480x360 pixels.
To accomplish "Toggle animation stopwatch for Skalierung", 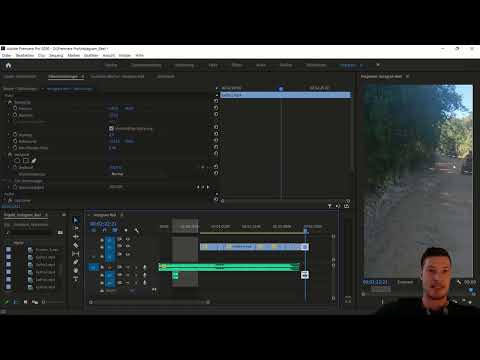I will [x=15, y=115].
